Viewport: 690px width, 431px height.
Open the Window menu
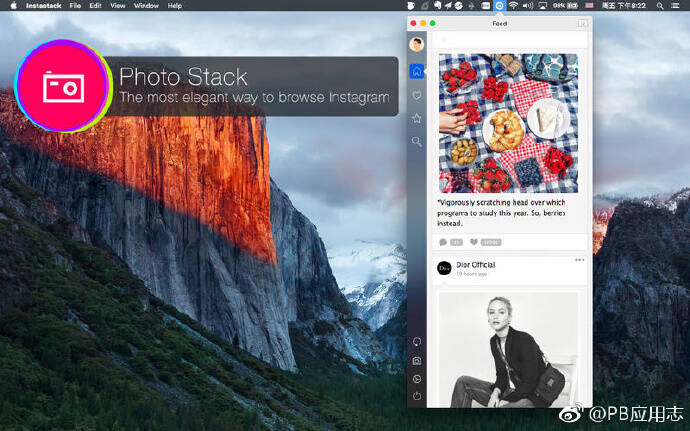pos(146,6)
